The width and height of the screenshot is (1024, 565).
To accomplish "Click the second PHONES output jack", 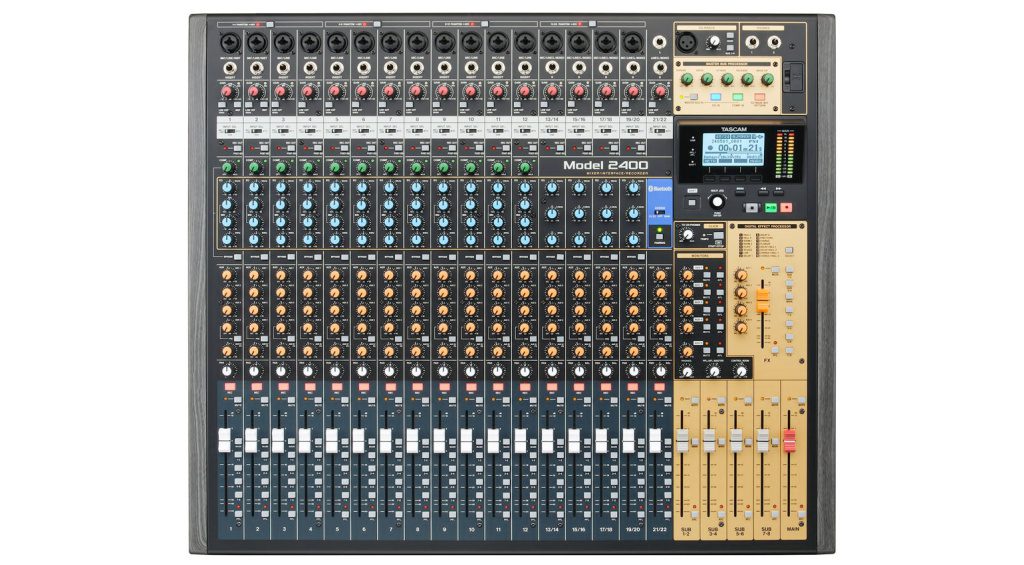I will [774, 43].
